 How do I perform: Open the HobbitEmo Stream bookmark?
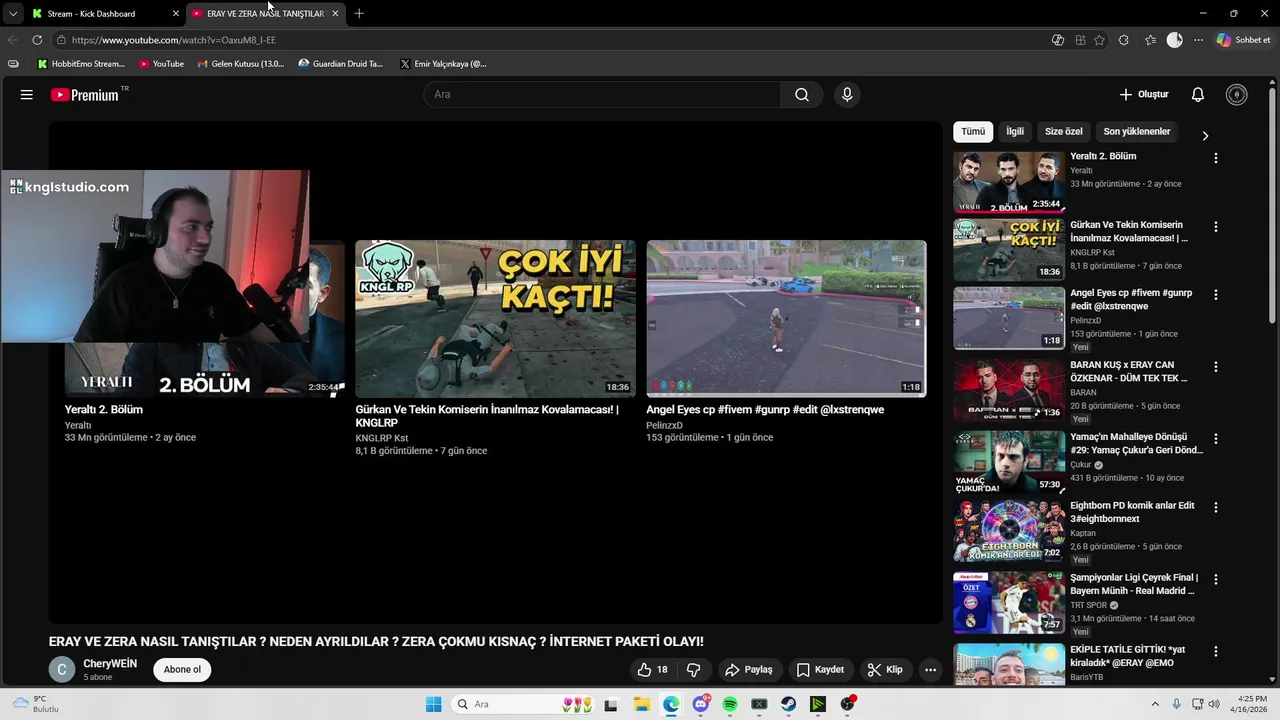(81, 64)
